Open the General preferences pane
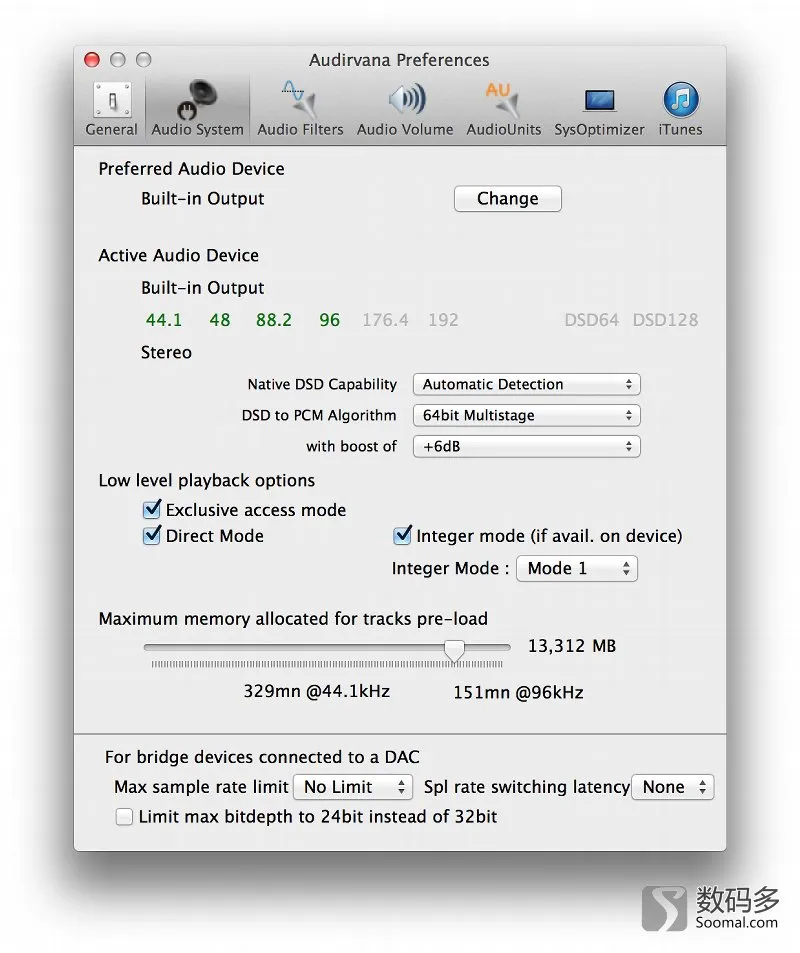The height and width of the screenshot is (953, 800). (112, 110)
